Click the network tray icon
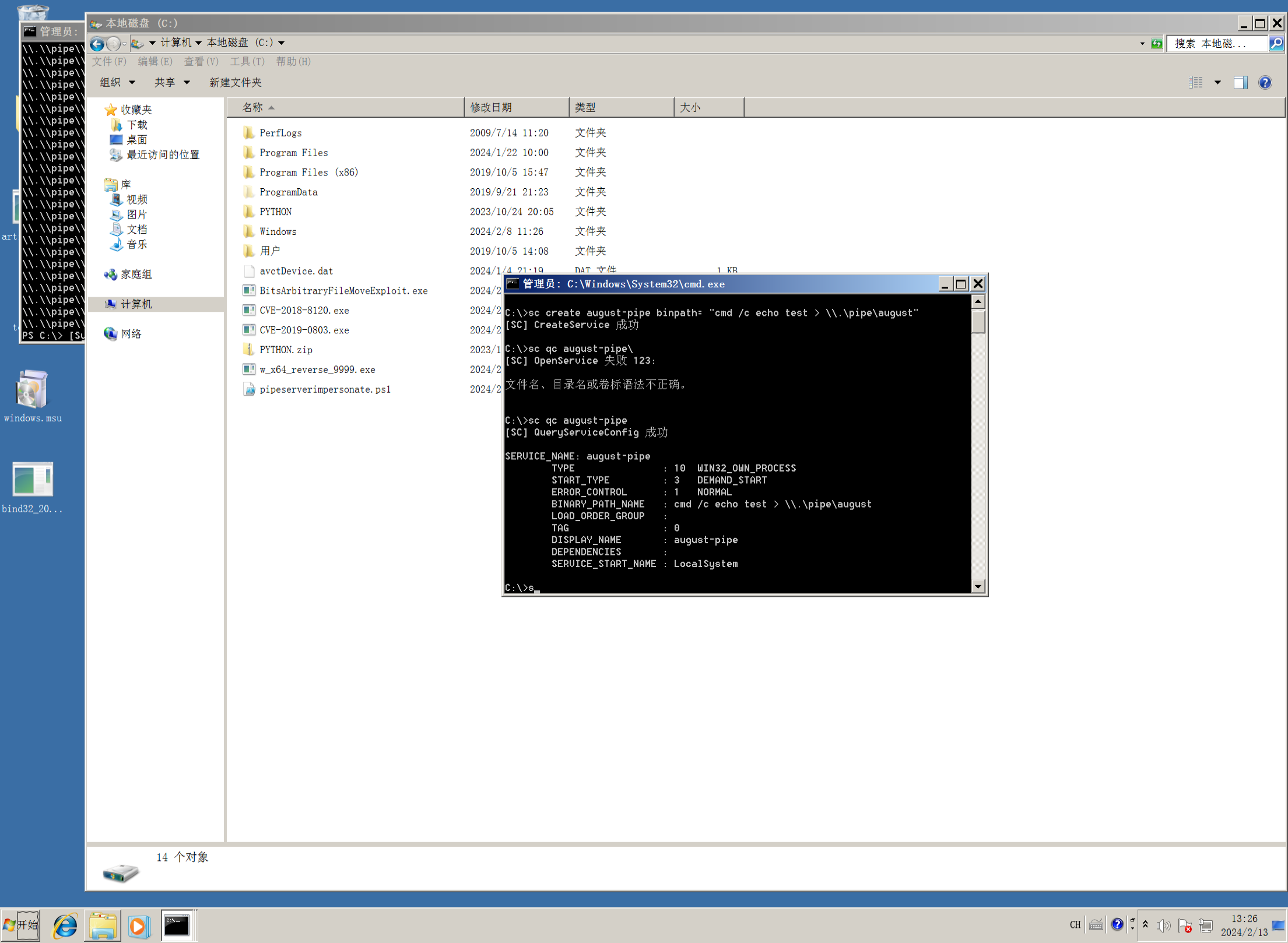 (x=1205, y=926)
